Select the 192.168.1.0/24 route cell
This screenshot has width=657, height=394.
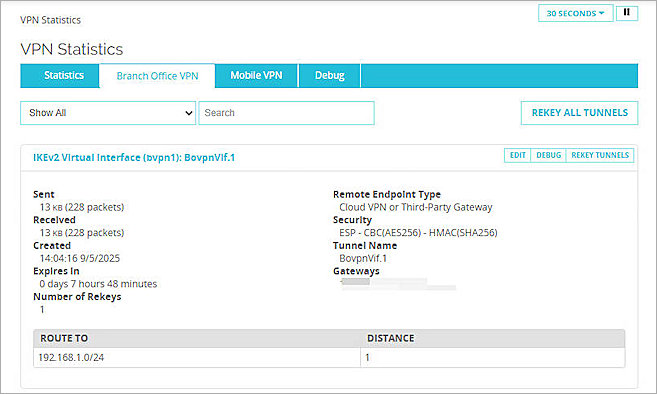[197, 358]
